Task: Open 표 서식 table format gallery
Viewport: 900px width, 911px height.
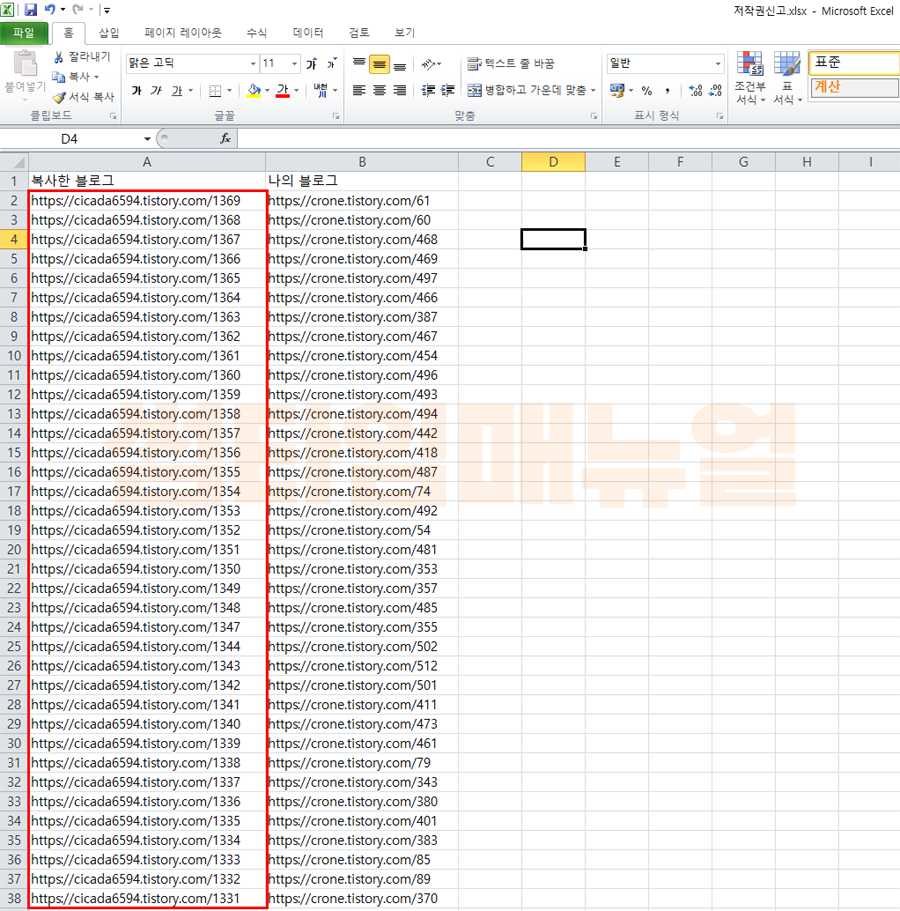Action: pos(787,78)
